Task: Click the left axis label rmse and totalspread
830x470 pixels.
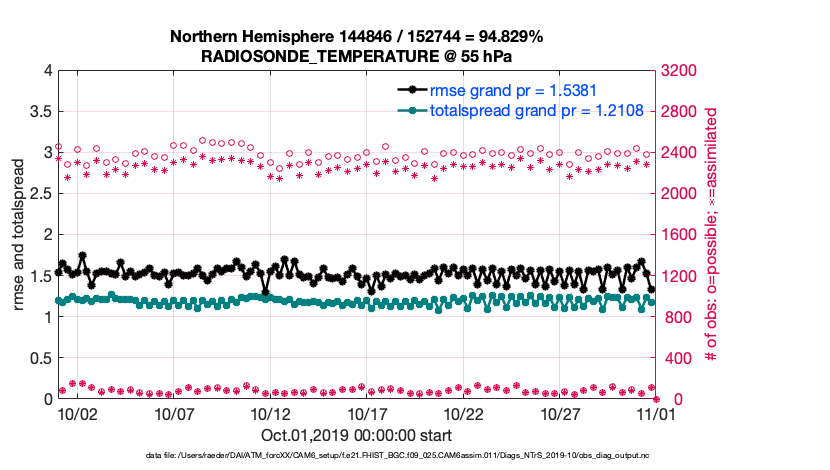Action: [x=21, y=235]
